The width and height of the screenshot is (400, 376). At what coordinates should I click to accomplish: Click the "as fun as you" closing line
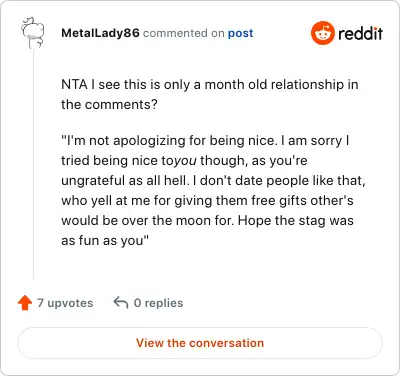[105, 240]
